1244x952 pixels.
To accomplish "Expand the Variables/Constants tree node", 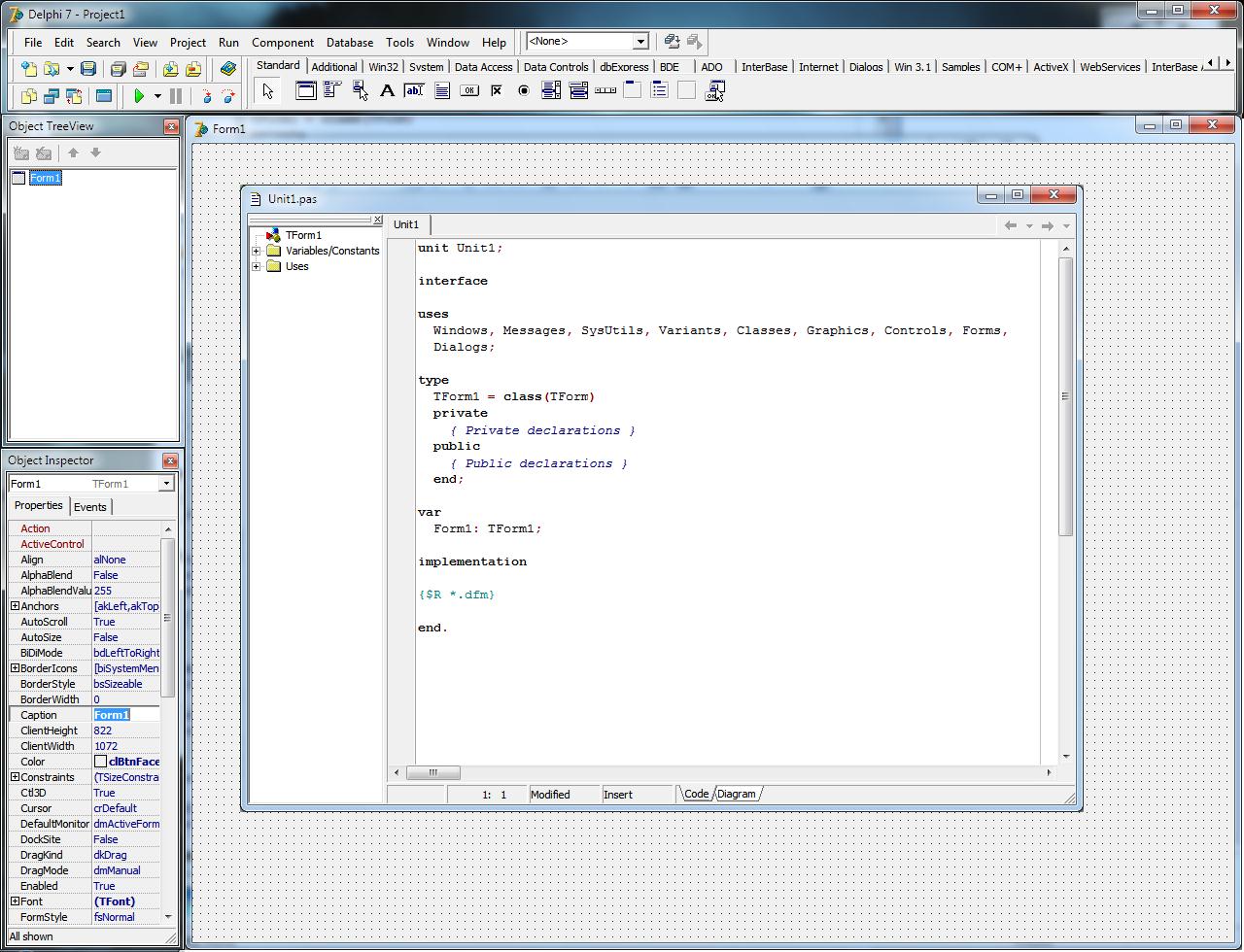I will coord(257,251).
